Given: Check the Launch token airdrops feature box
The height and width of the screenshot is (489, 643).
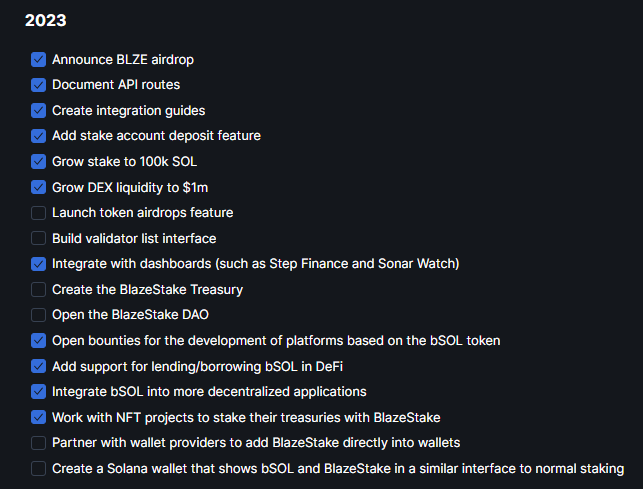Looking at the screenshot, I should [x=38, y=213].
